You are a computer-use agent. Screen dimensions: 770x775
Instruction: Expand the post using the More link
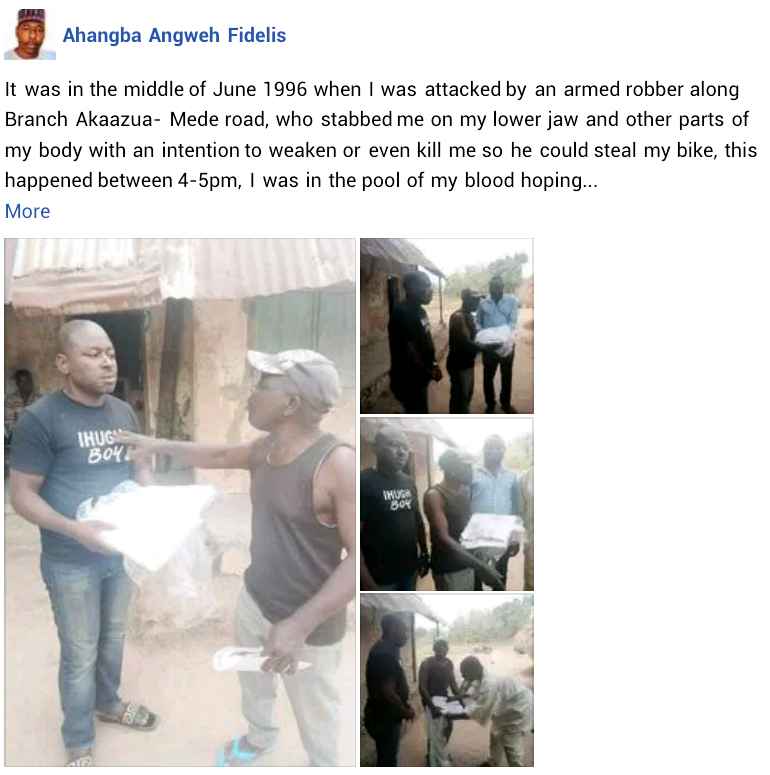tap(27, 212)
